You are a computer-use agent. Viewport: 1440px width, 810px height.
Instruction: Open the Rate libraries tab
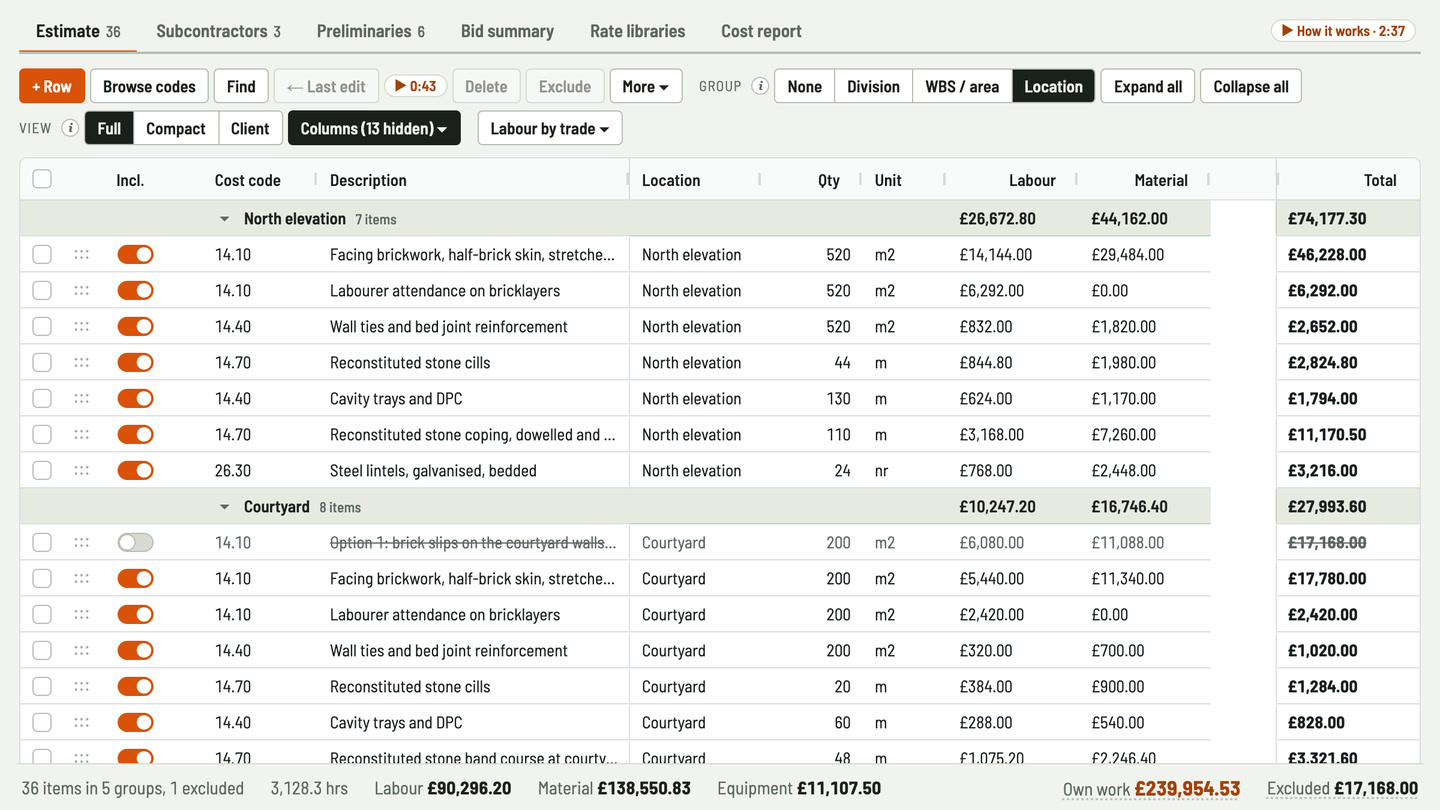coord(638,31)
